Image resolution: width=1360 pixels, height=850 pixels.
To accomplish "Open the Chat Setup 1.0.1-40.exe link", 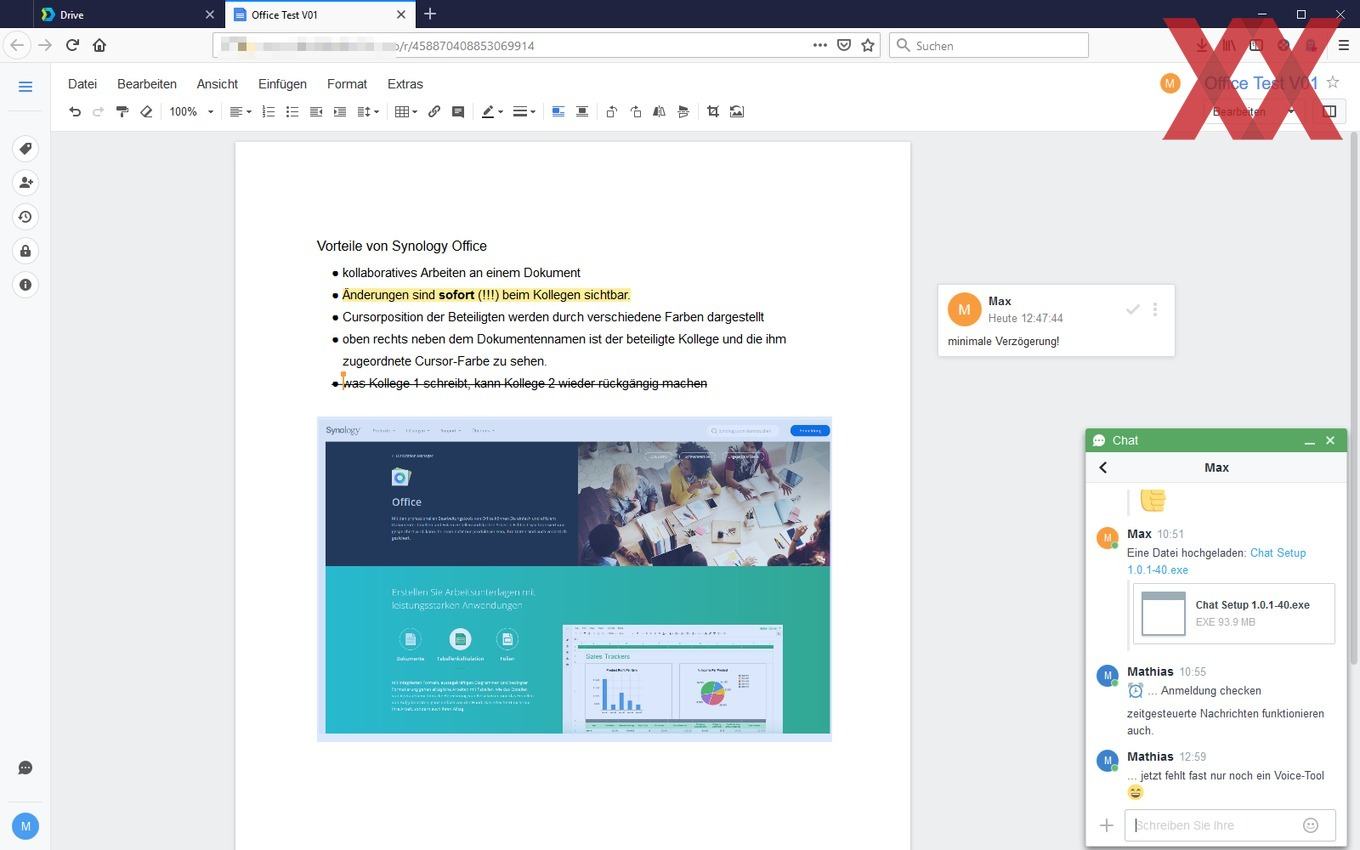I will 1217,561.
